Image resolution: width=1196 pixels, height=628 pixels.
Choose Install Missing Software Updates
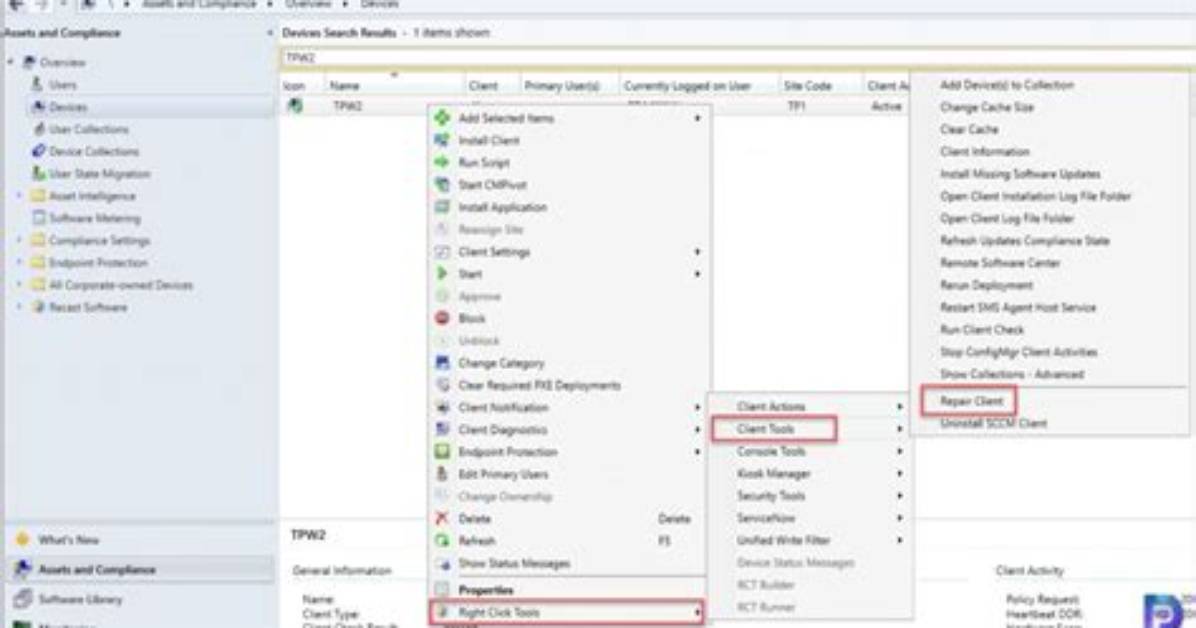[x=1020, y=173]
